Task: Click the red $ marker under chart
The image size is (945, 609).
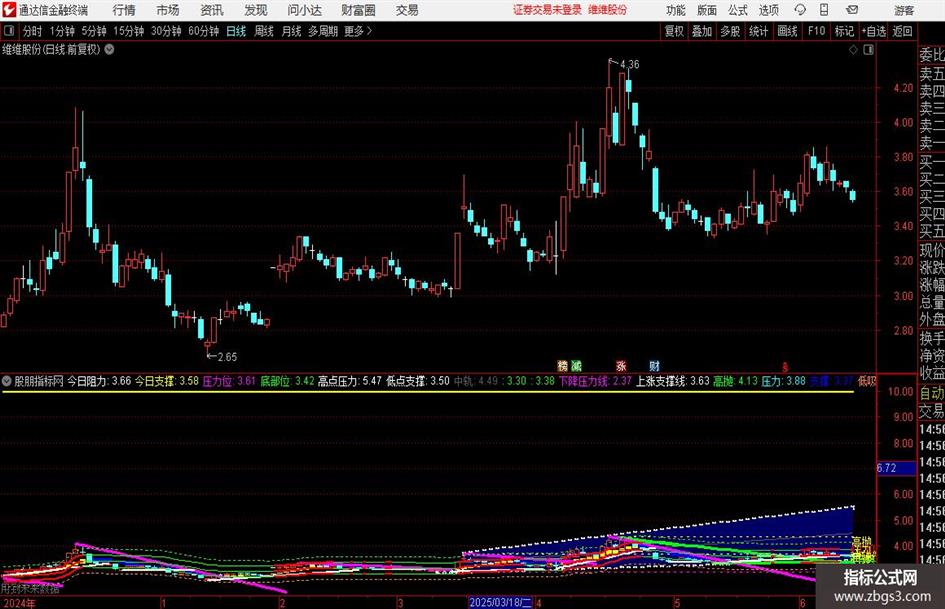Action: 785,366
